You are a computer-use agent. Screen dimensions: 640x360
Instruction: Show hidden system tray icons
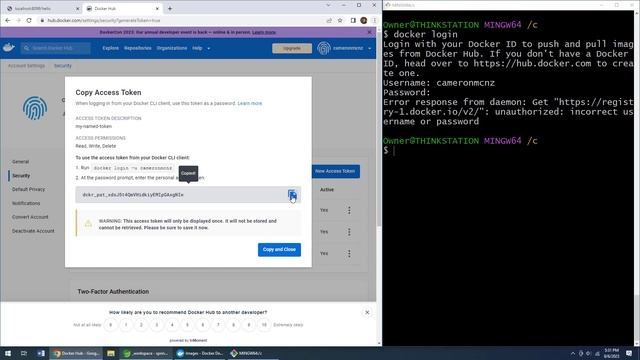pyautogui.click(x=573, y=353)
